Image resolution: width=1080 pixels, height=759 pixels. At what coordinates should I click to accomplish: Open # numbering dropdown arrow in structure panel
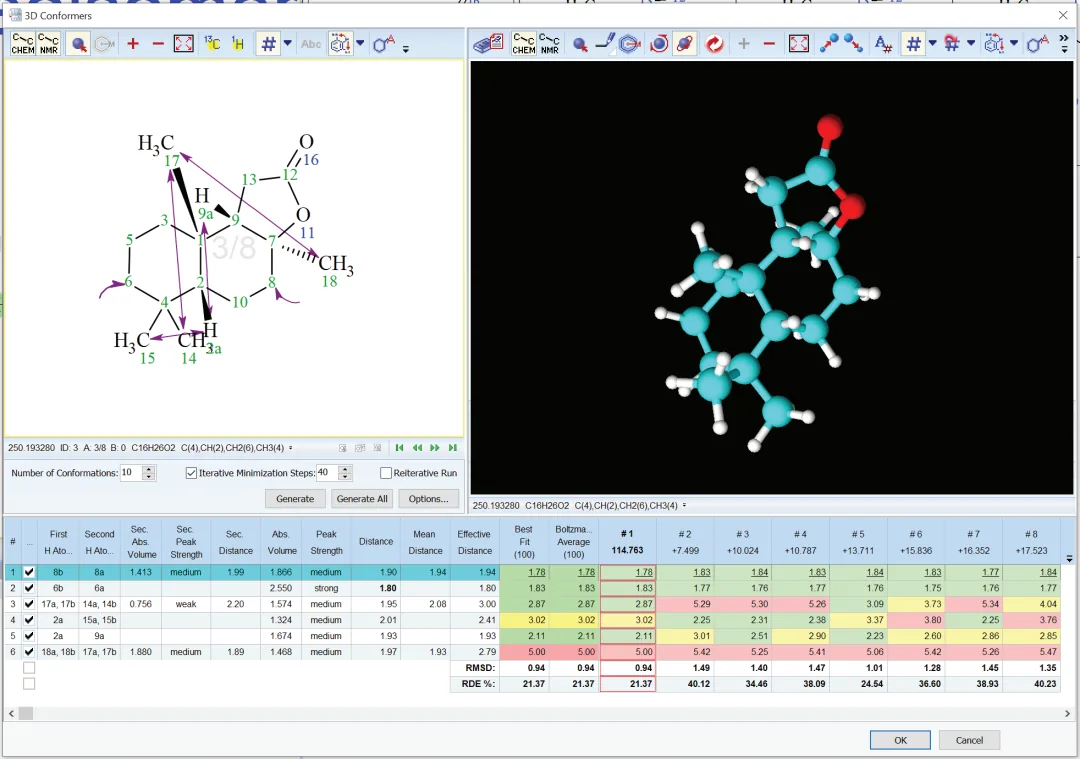click(288, 43)
